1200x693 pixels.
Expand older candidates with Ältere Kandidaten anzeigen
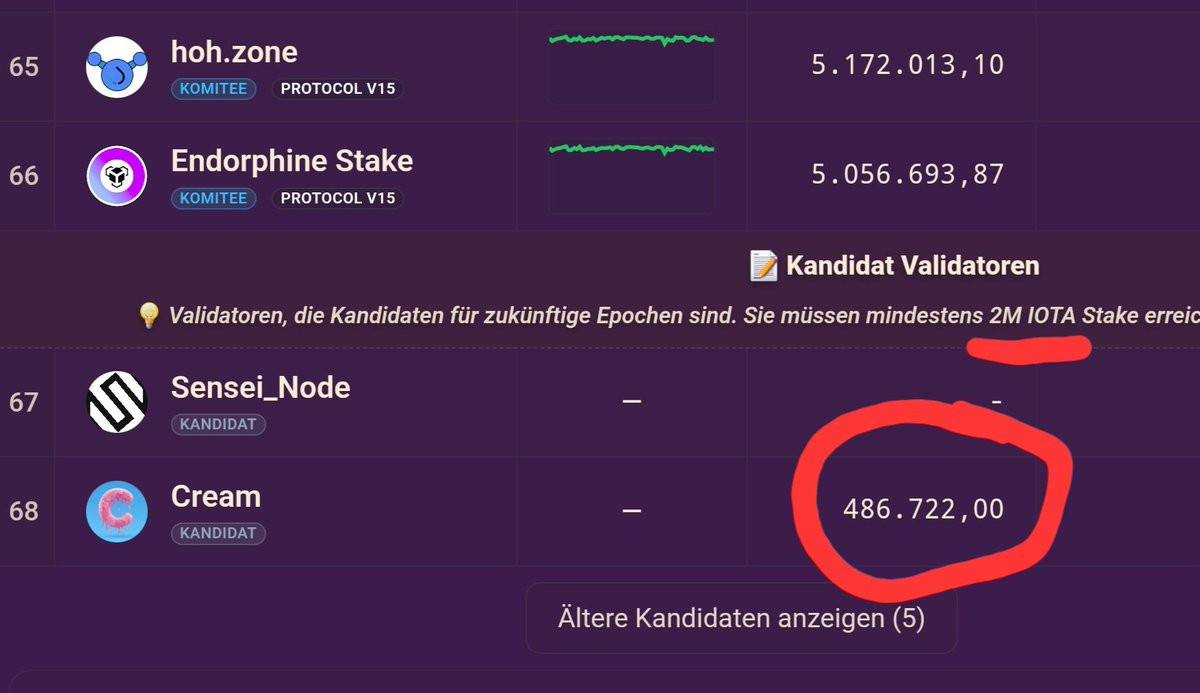coord(741,618)
